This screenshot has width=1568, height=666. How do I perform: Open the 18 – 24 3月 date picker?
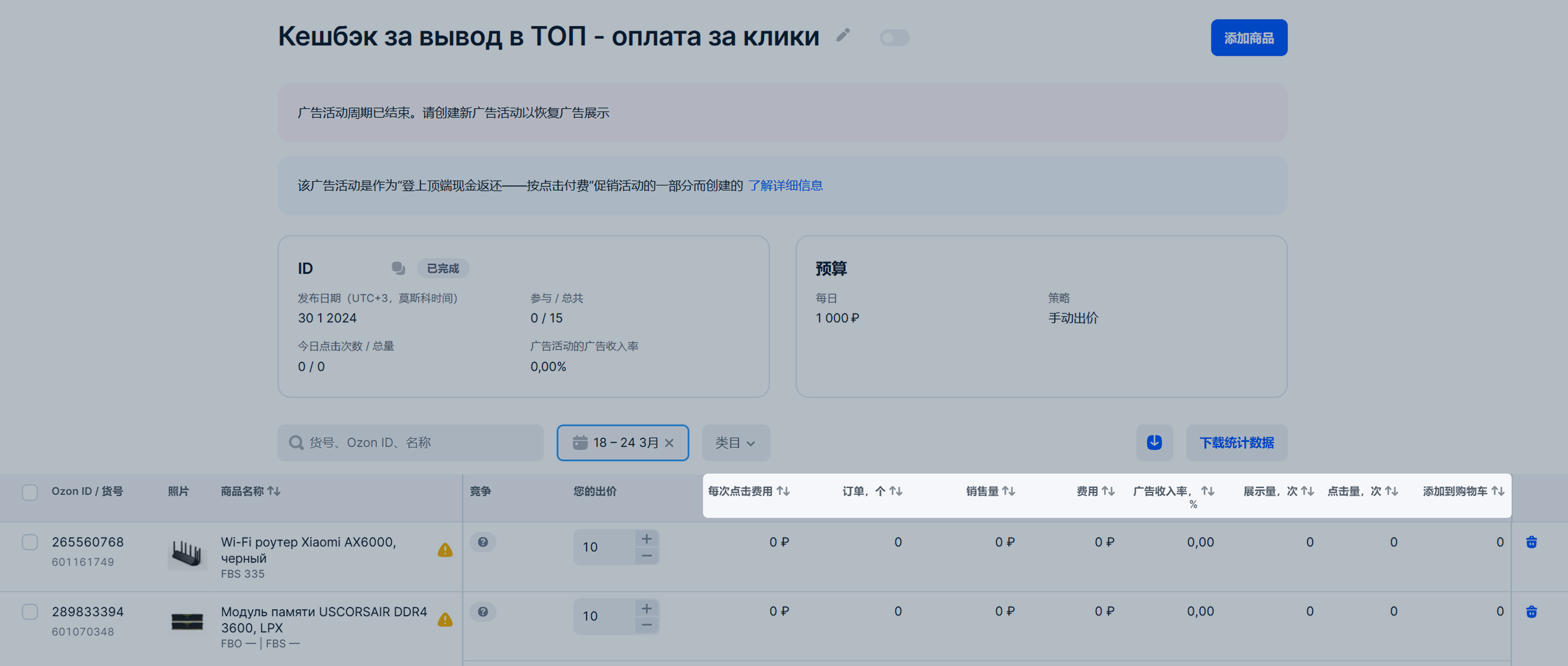click(622, 442)
